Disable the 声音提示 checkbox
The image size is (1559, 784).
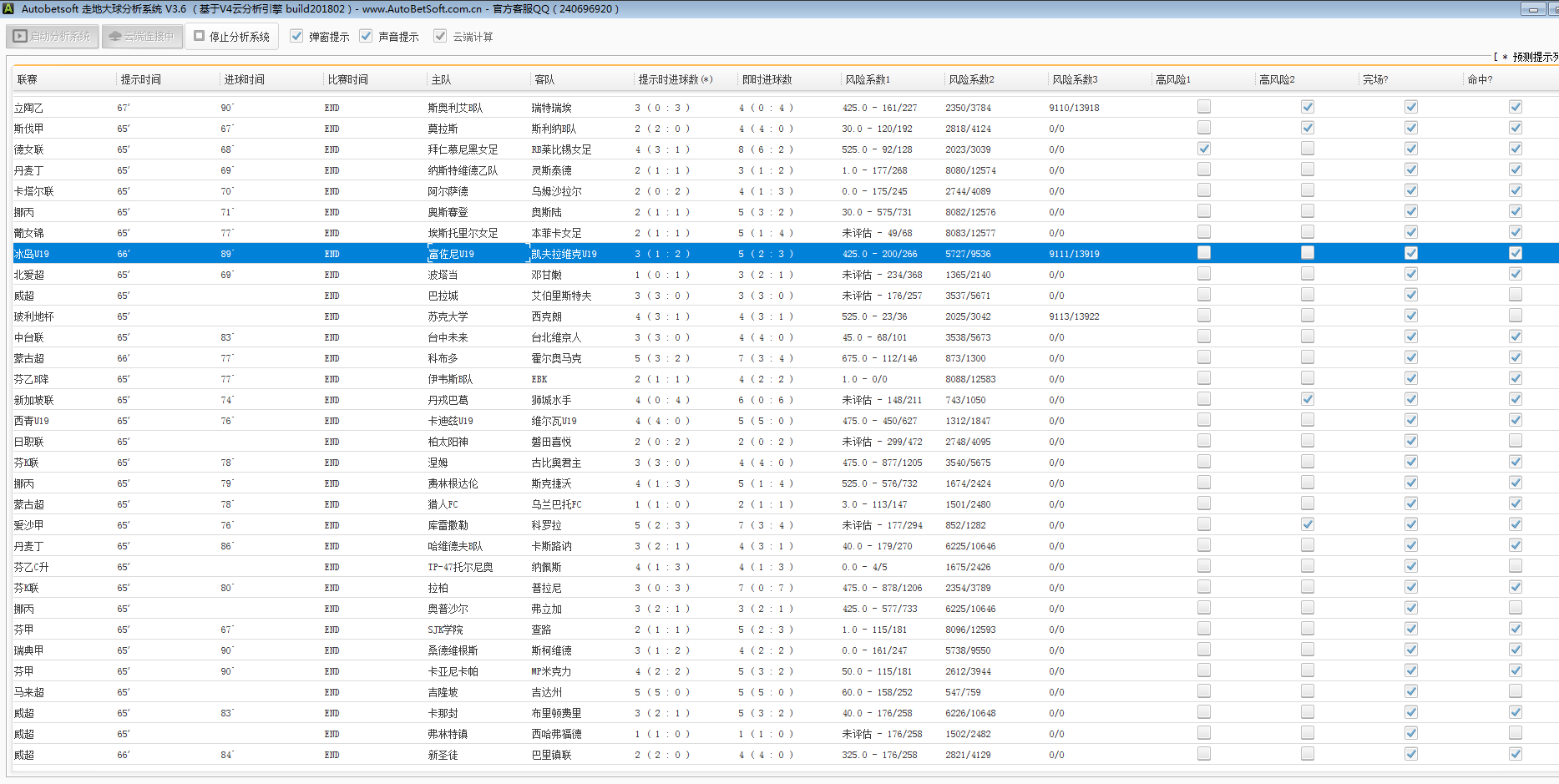[x=366, y=37]
